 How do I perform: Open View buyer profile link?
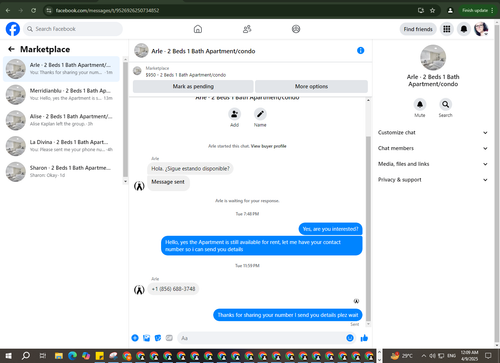(x=268, y=146)
